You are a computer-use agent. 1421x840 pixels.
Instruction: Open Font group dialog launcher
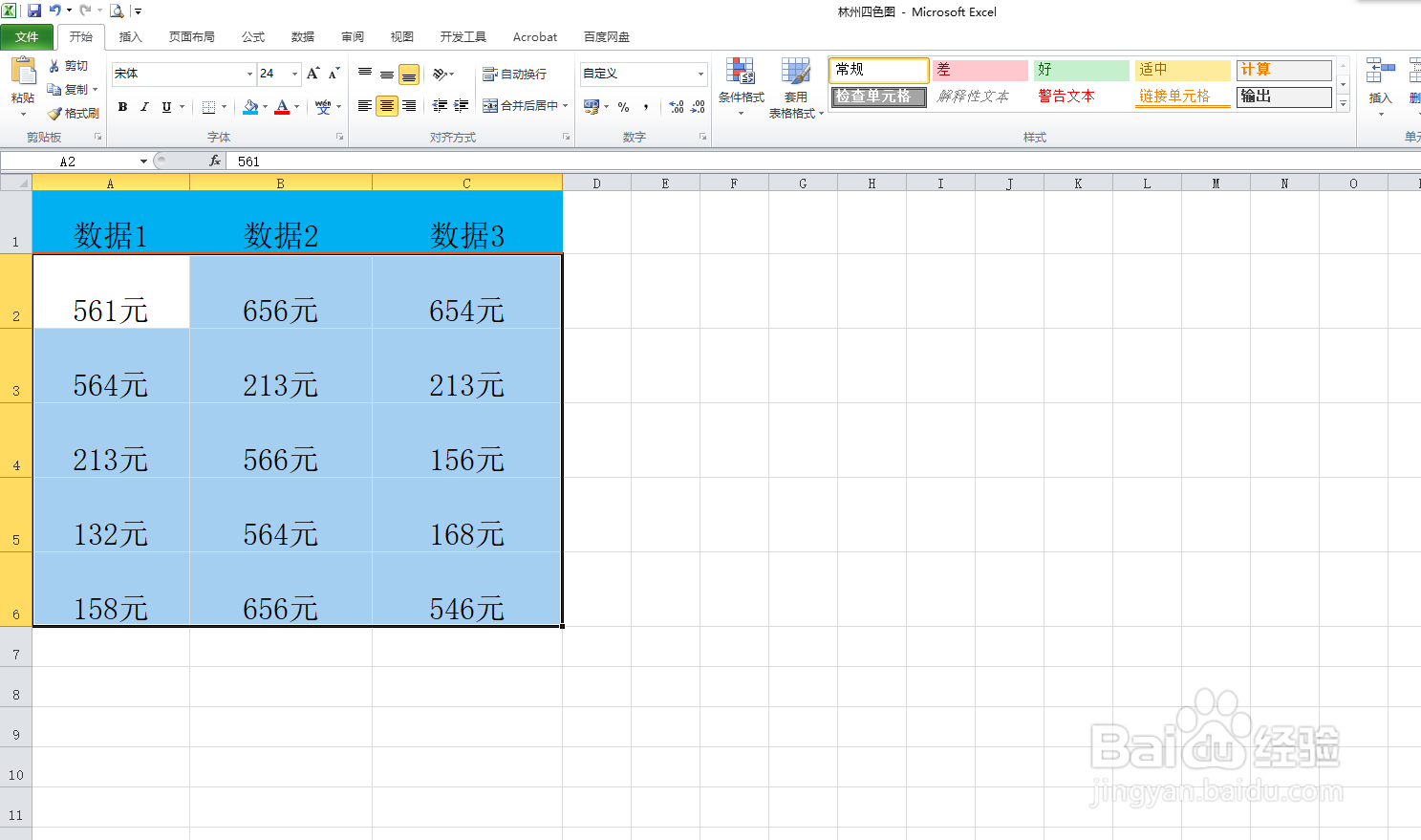(x=340, y=137)
